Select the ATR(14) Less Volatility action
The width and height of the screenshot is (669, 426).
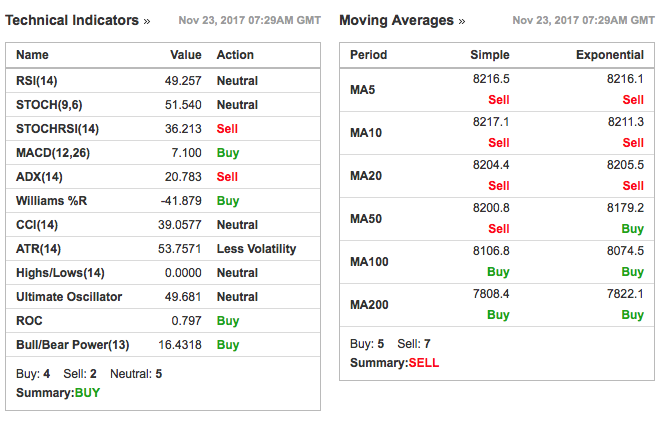tap(256, 249)
